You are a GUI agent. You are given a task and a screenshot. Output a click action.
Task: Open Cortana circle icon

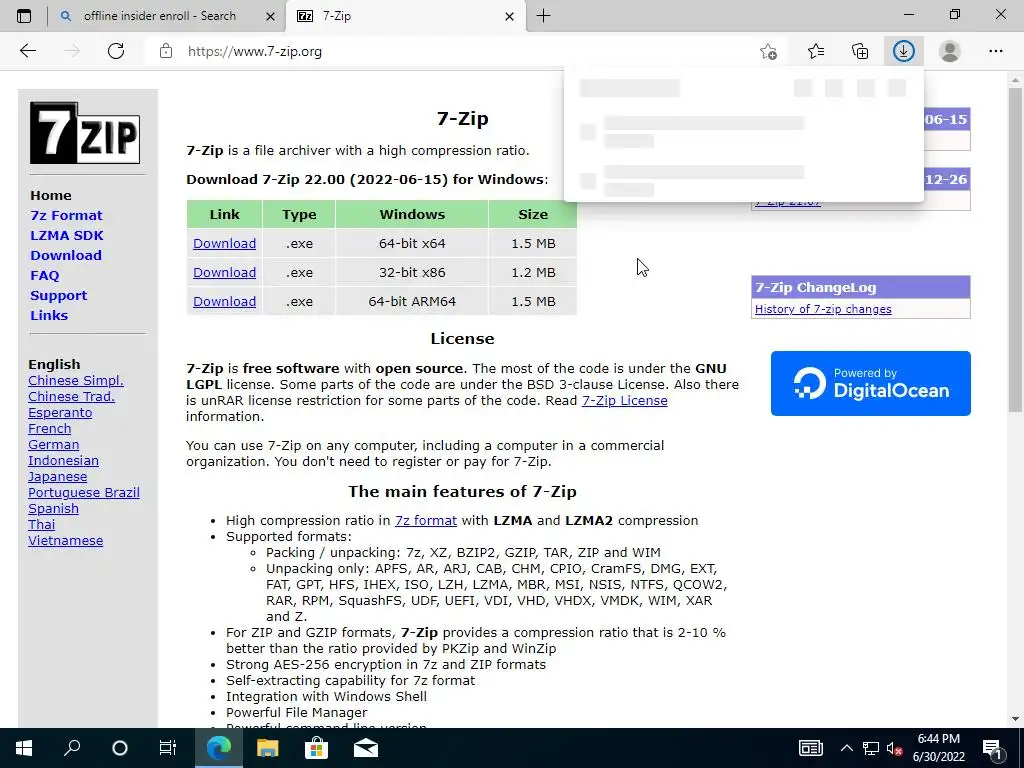point(120,748)
